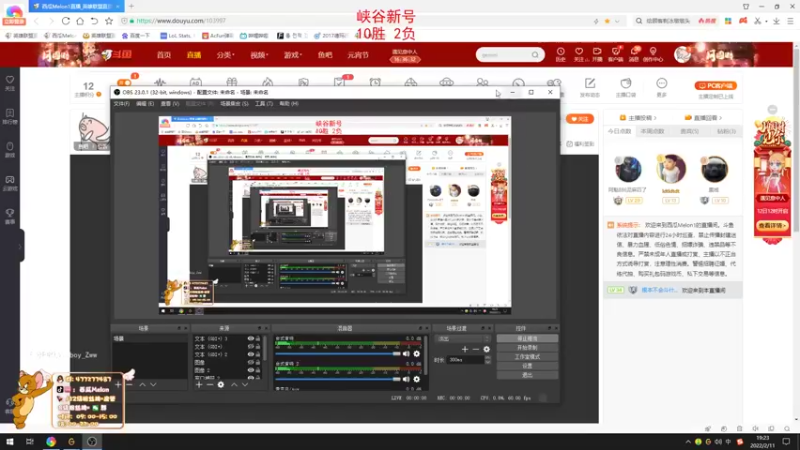Open OBS 编辑 menu
The image size is (800, 450).
click(x=145, y=104)
